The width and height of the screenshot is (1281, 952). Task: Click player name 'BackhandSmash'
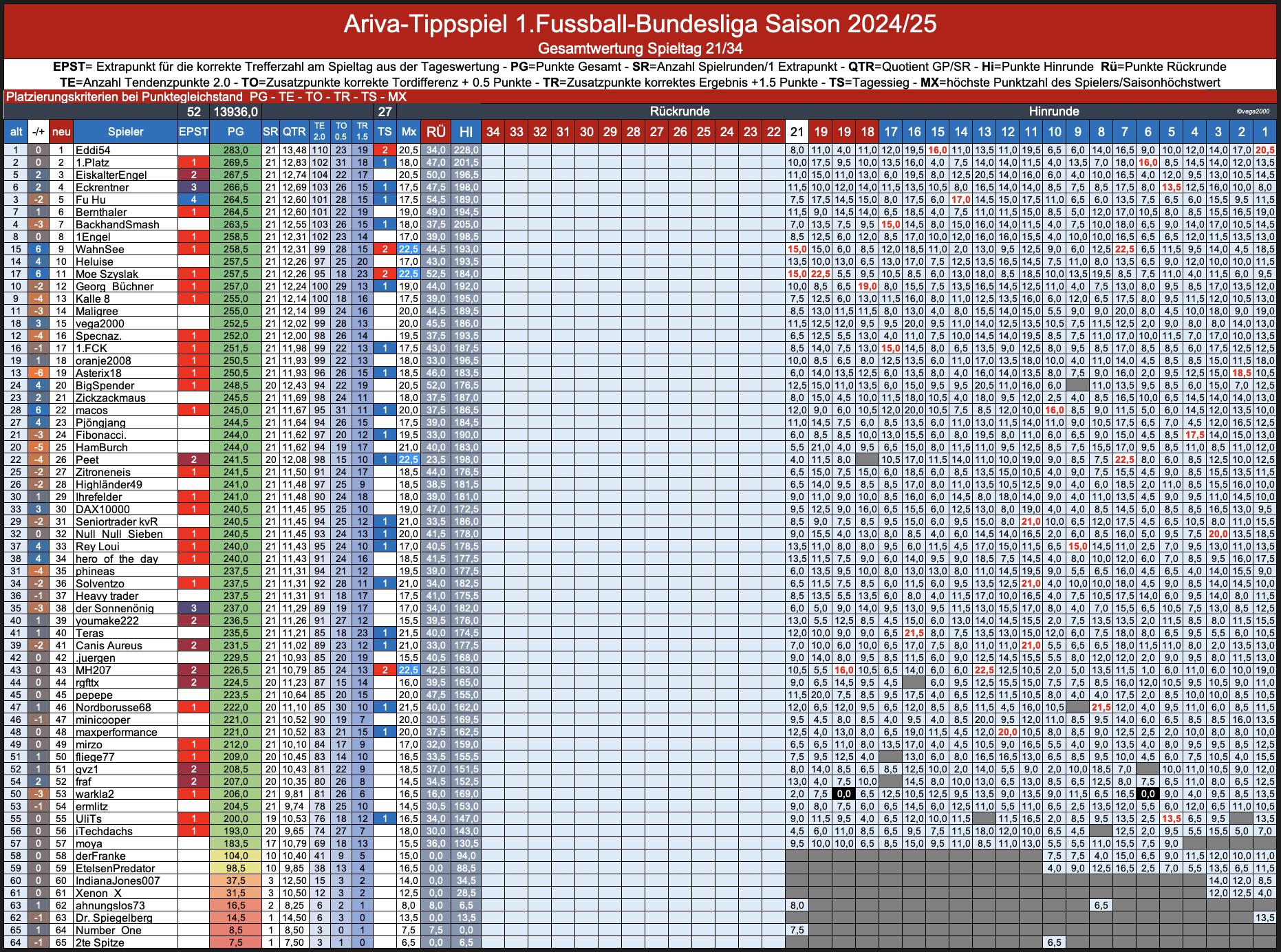coord(117,224)
